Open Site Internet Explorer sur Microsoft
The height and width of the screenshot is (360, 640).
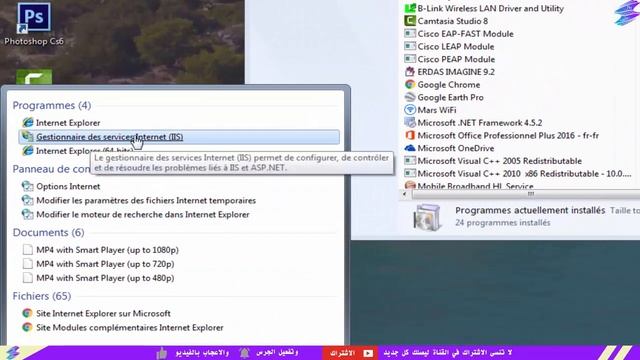(103, 313)
